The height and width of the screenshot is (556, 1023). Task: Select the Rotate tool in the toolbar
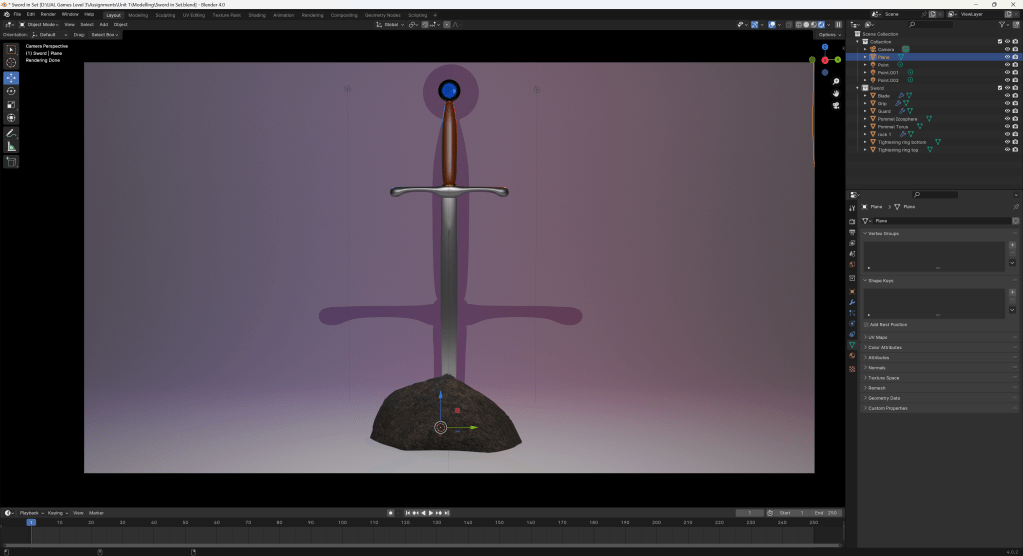[11, 91]
